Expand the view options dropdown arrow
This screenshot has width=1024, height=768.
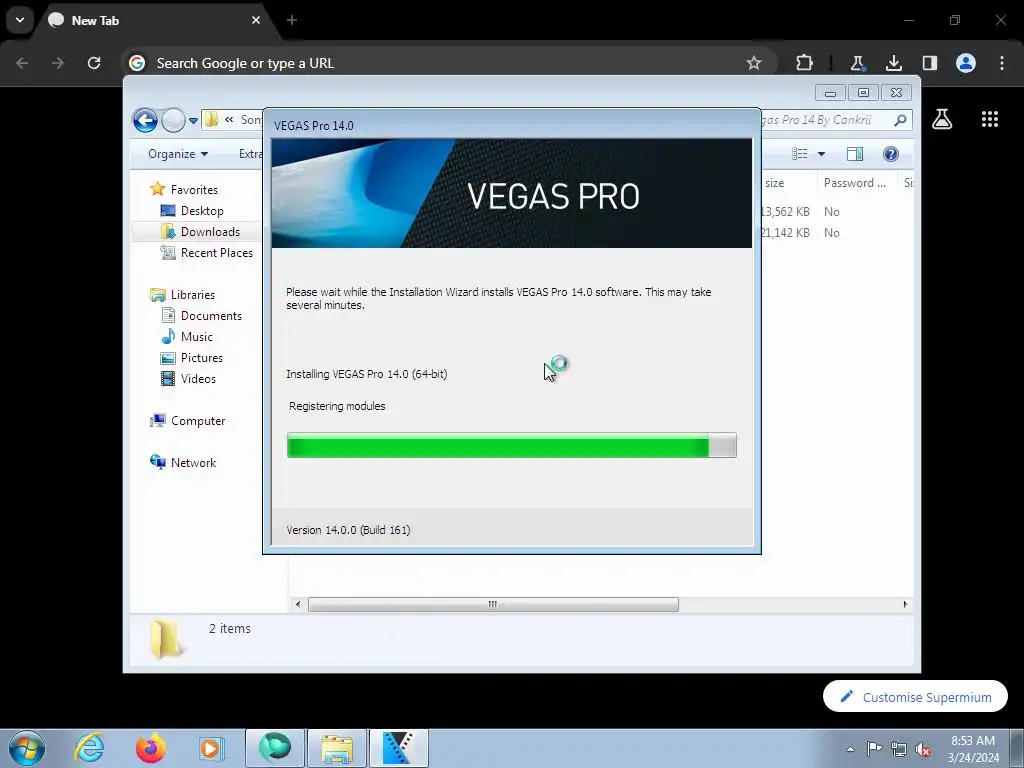click(x=822, y=154)
